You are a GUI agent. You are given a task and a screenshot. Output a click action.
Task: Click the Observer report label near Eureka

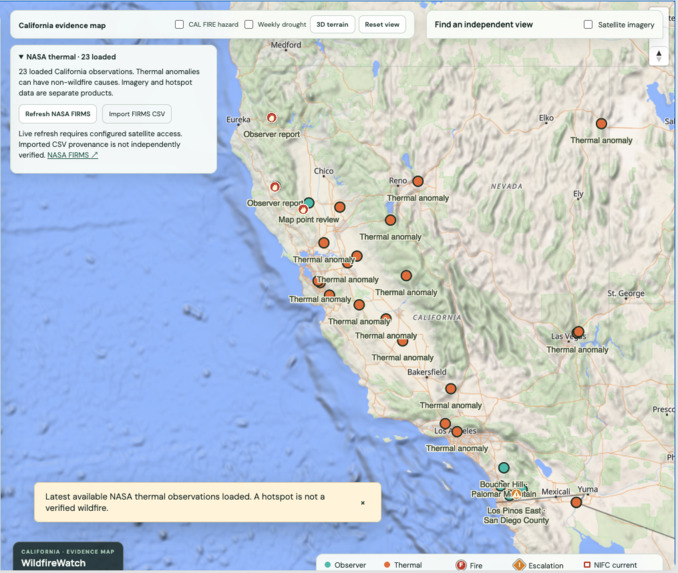[272, 134]
